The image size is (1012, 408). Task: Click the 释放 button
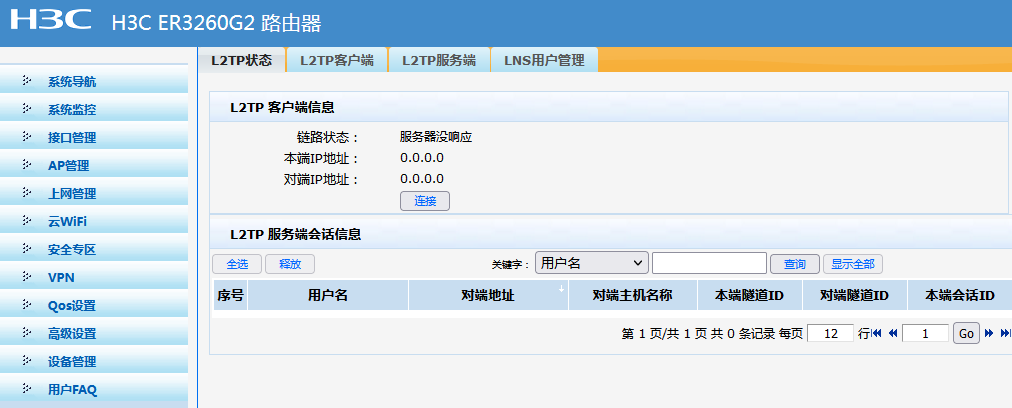(x=290, y=264)
